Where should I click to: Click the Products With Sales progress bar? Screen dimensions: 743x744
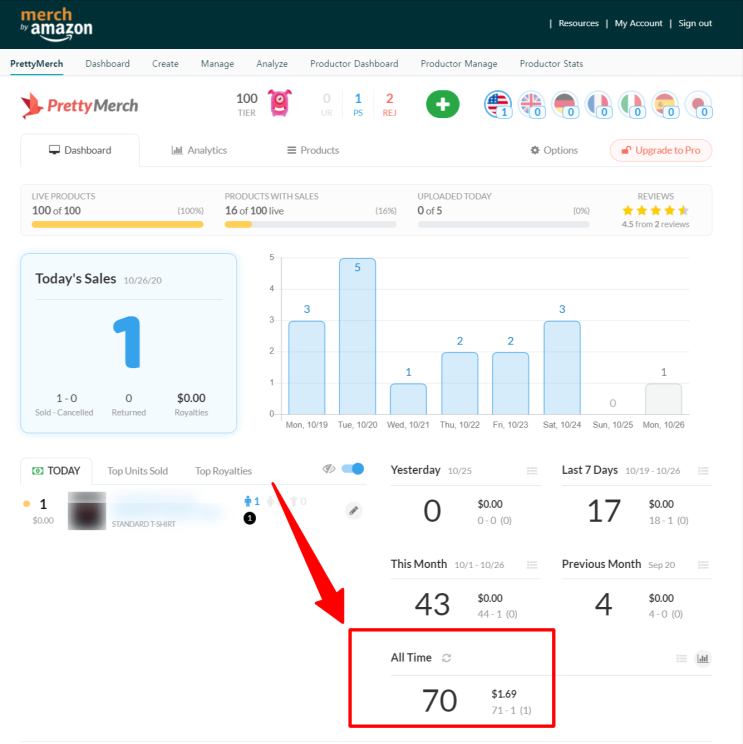click(310, 224)
